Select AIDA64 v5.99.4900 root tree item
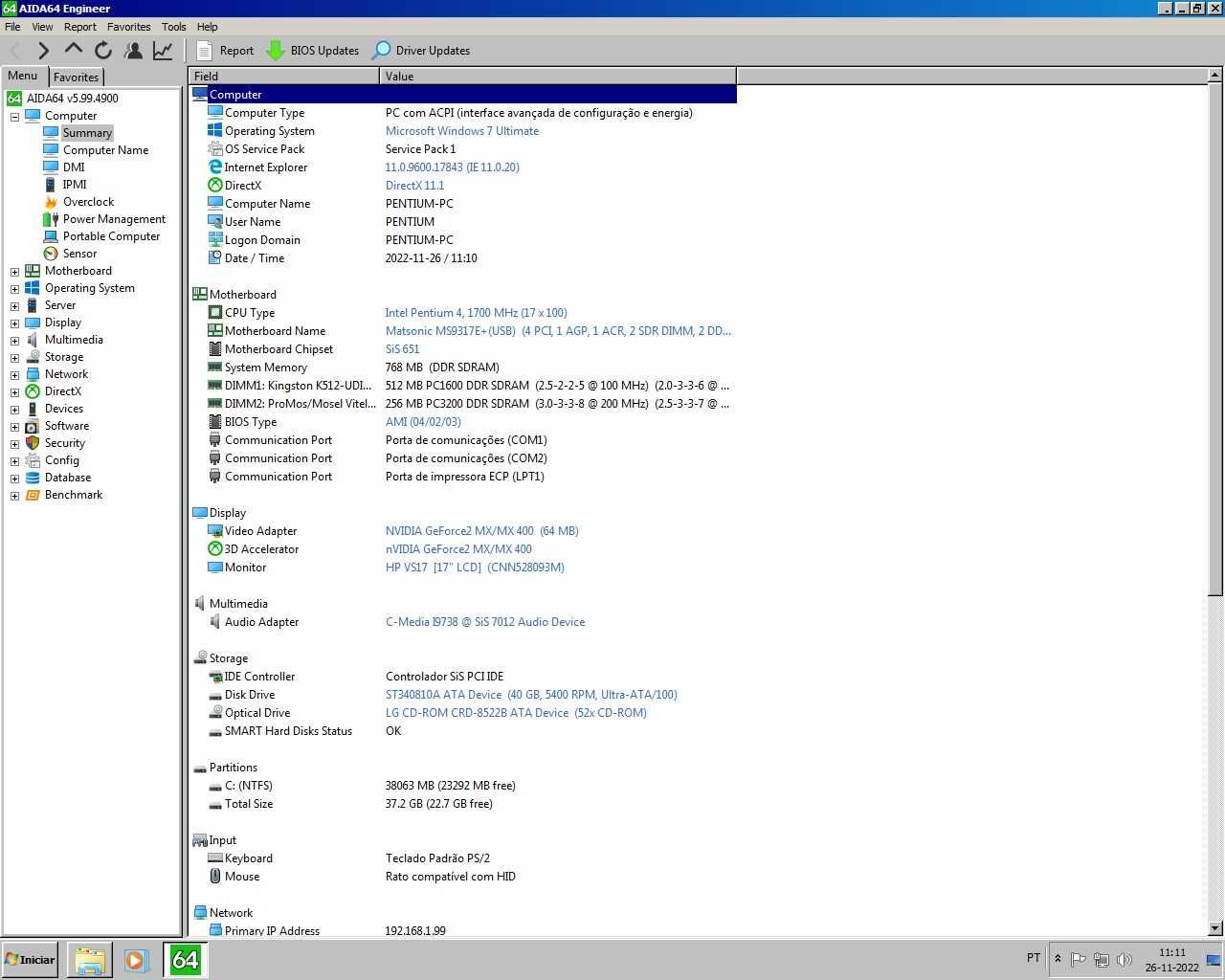This screenshot has width=1225, height=980. (72, 99)
